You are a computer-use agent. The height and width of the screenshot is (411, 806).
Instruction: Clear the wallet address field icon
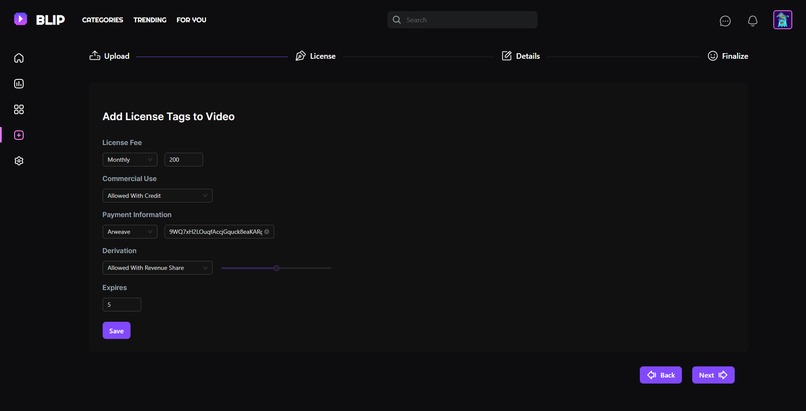click(x=267, y=232)
